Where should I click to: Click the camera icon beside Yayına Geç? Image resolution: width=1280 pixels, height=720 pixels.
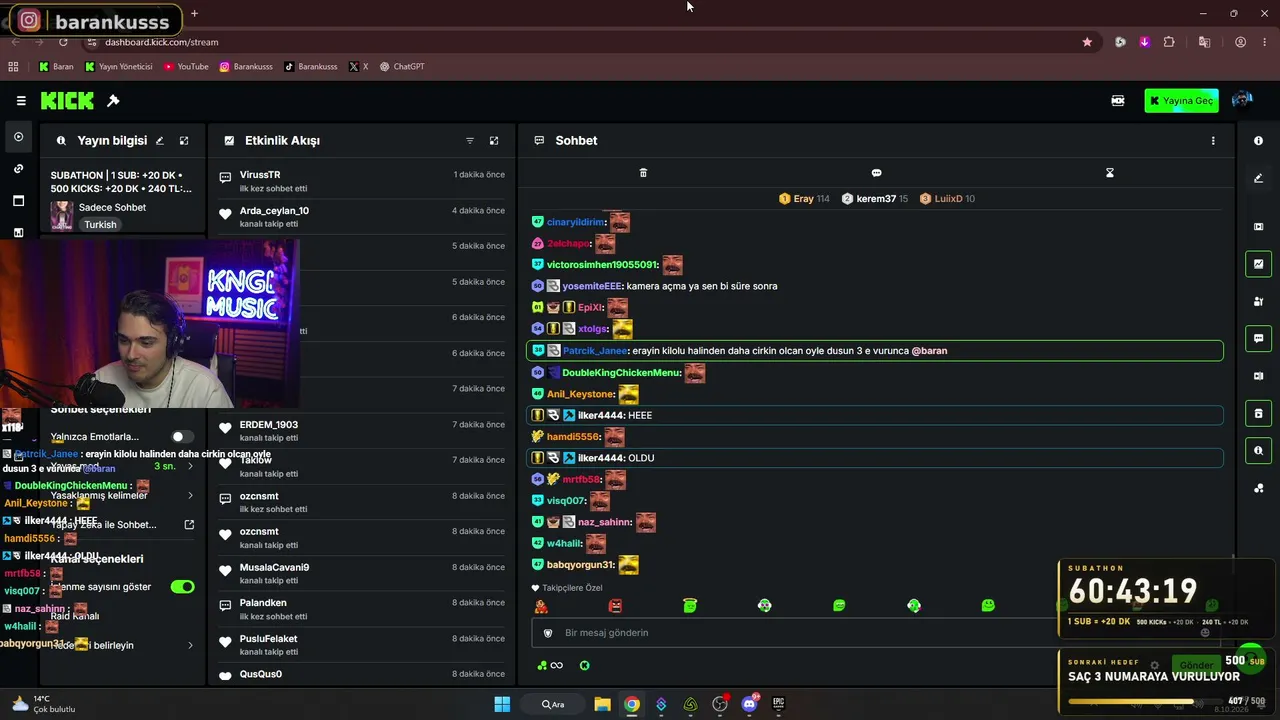(1118, 101)
